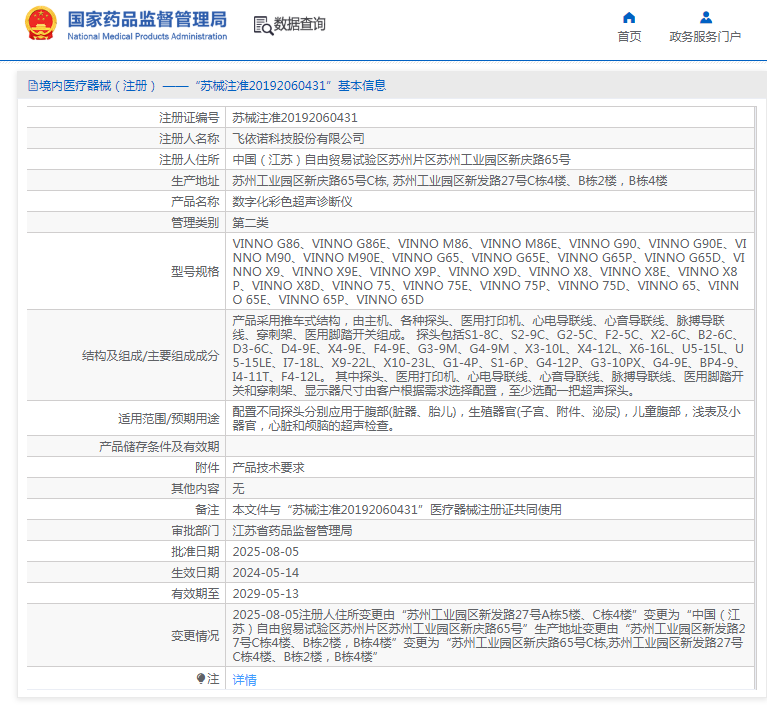Screen dimensions: 767x705
Task: Click the 数据查询 heading text
Action: click(x=300, y=25)
